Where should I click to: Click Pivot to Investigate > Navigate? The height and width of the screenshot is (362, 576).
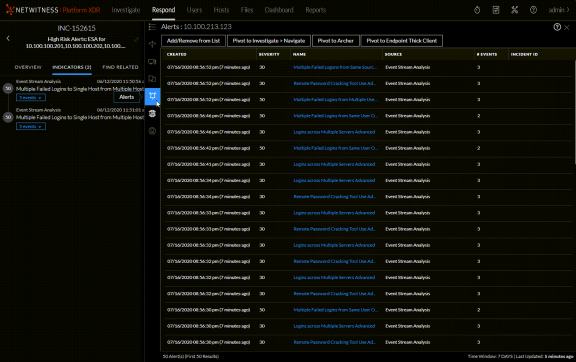point(269,41)
